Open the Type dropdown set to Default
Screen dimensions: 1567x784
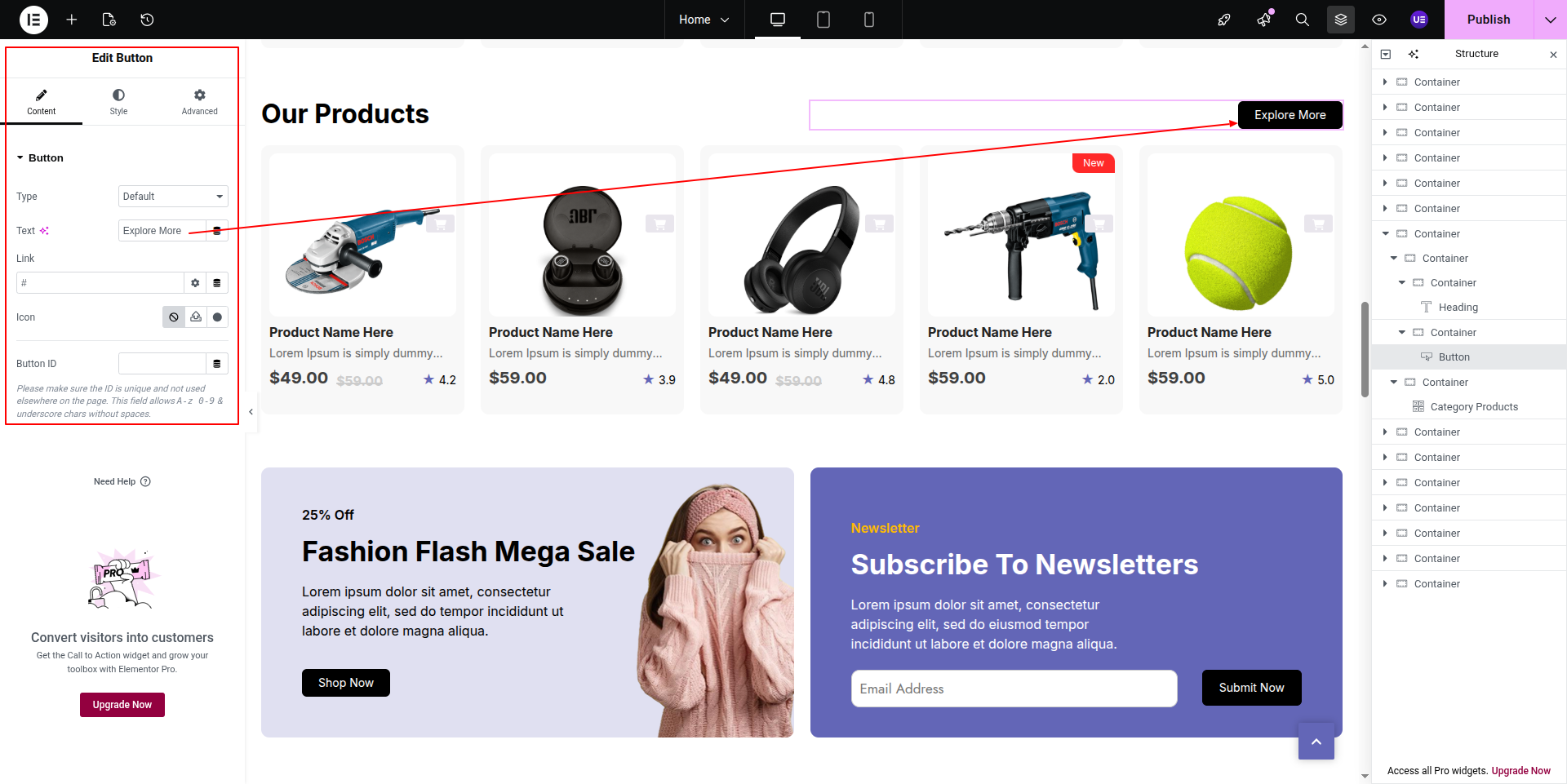tap(173, 197)
